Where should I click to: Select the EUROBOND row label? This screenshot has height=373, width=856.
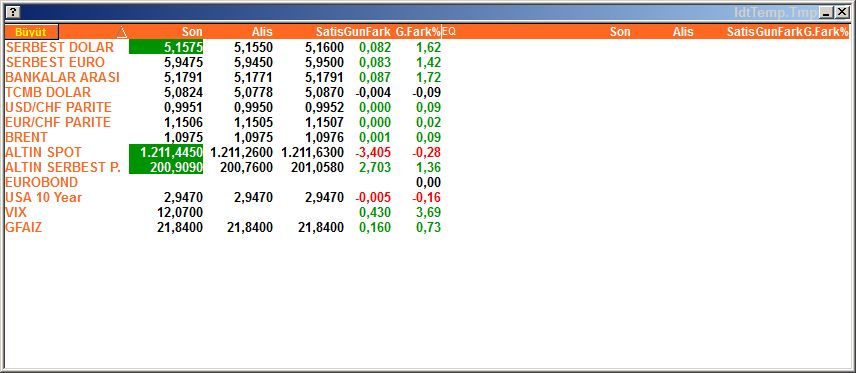pos(41,182)
